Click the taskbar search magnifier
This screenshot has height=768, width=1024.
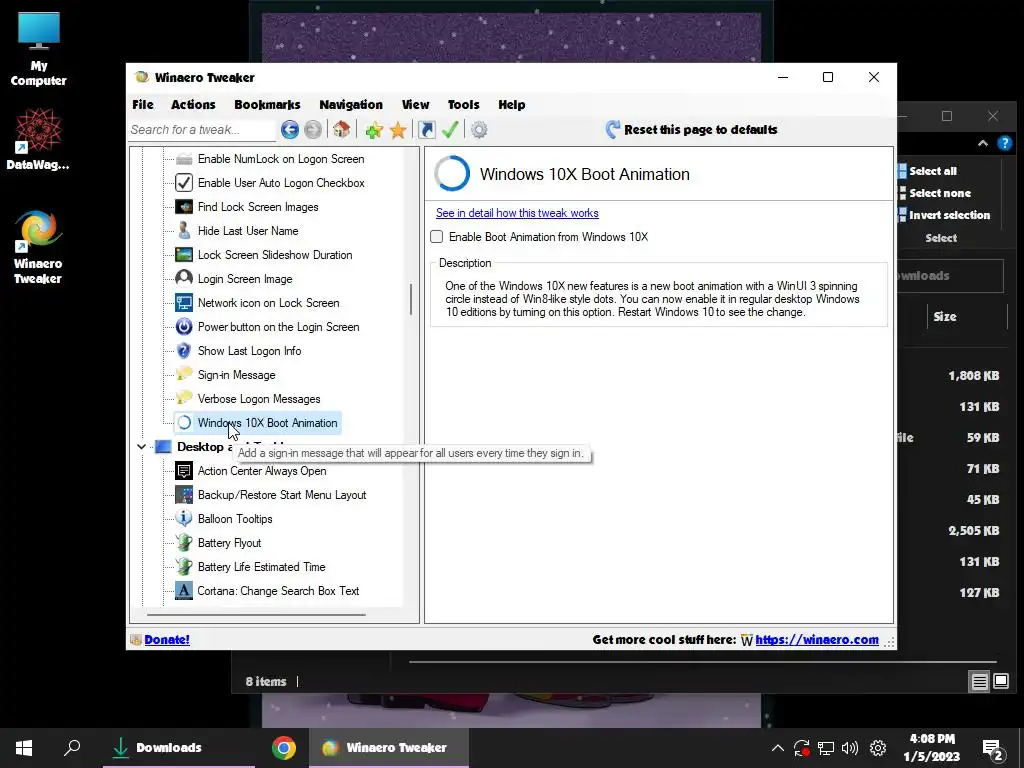[72, 748]
